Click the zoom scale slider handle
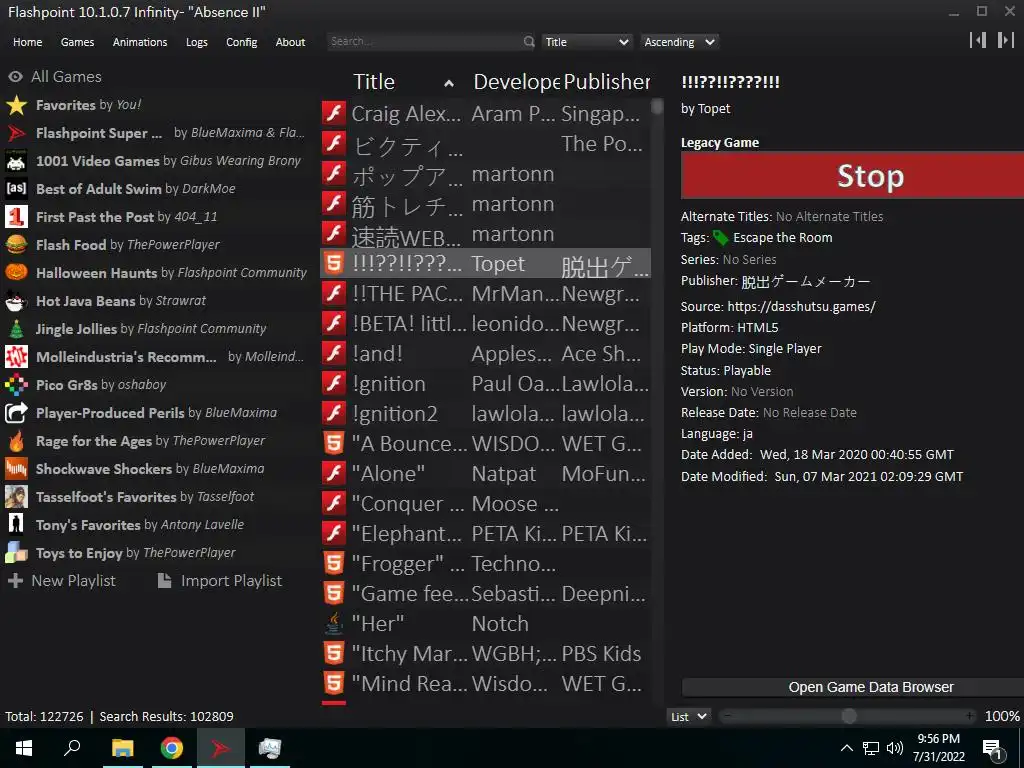 coord(849,716)
